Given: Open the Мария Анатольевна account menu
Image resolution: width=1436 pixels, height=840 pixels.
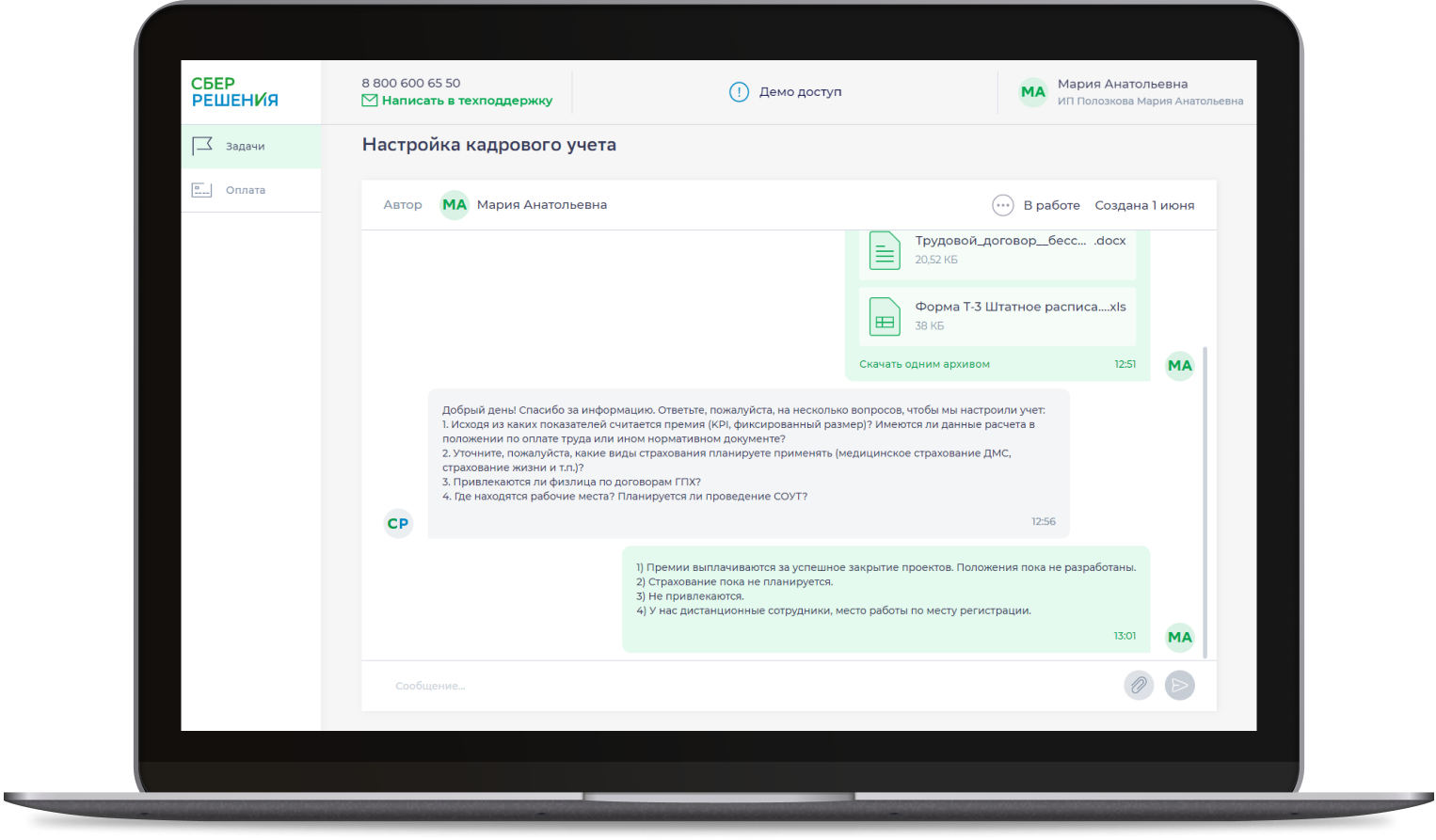Looking at the screenshot, I should (x=1122, y=85).
